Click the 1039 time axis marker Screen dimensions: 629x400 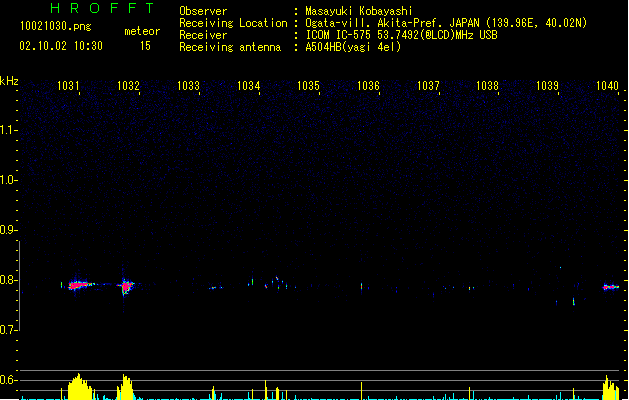[x=548, y=86]
